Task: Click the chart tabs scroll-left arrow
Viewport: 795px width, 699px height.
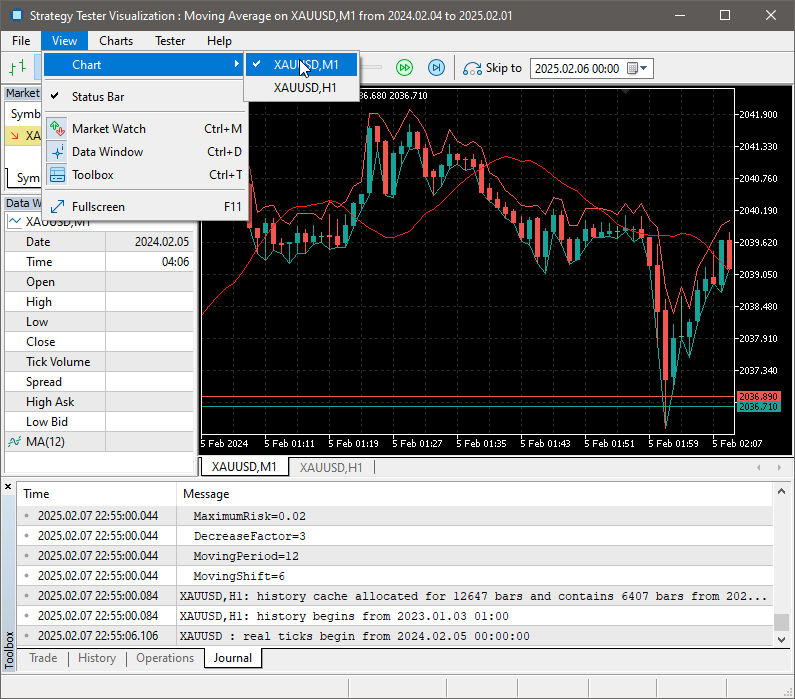Action: 758,467
